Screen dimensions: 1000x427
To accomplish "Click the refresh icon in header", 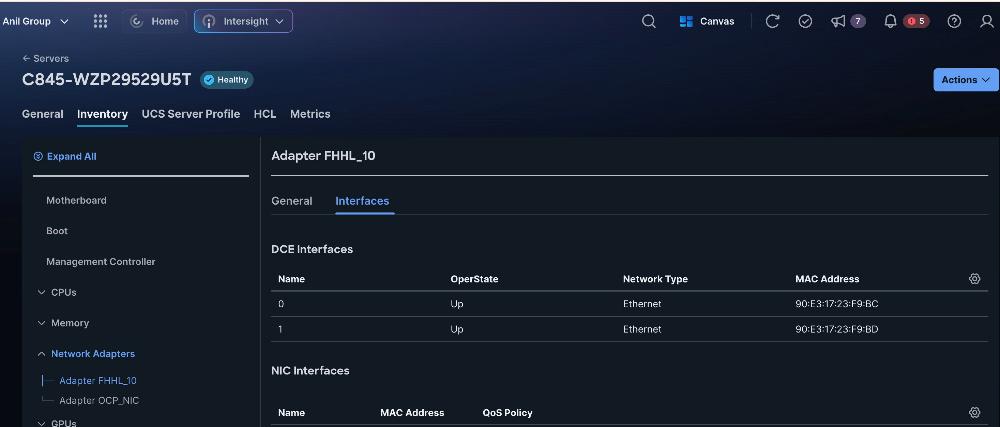I will pyautogui.click(x=772, y=22).
